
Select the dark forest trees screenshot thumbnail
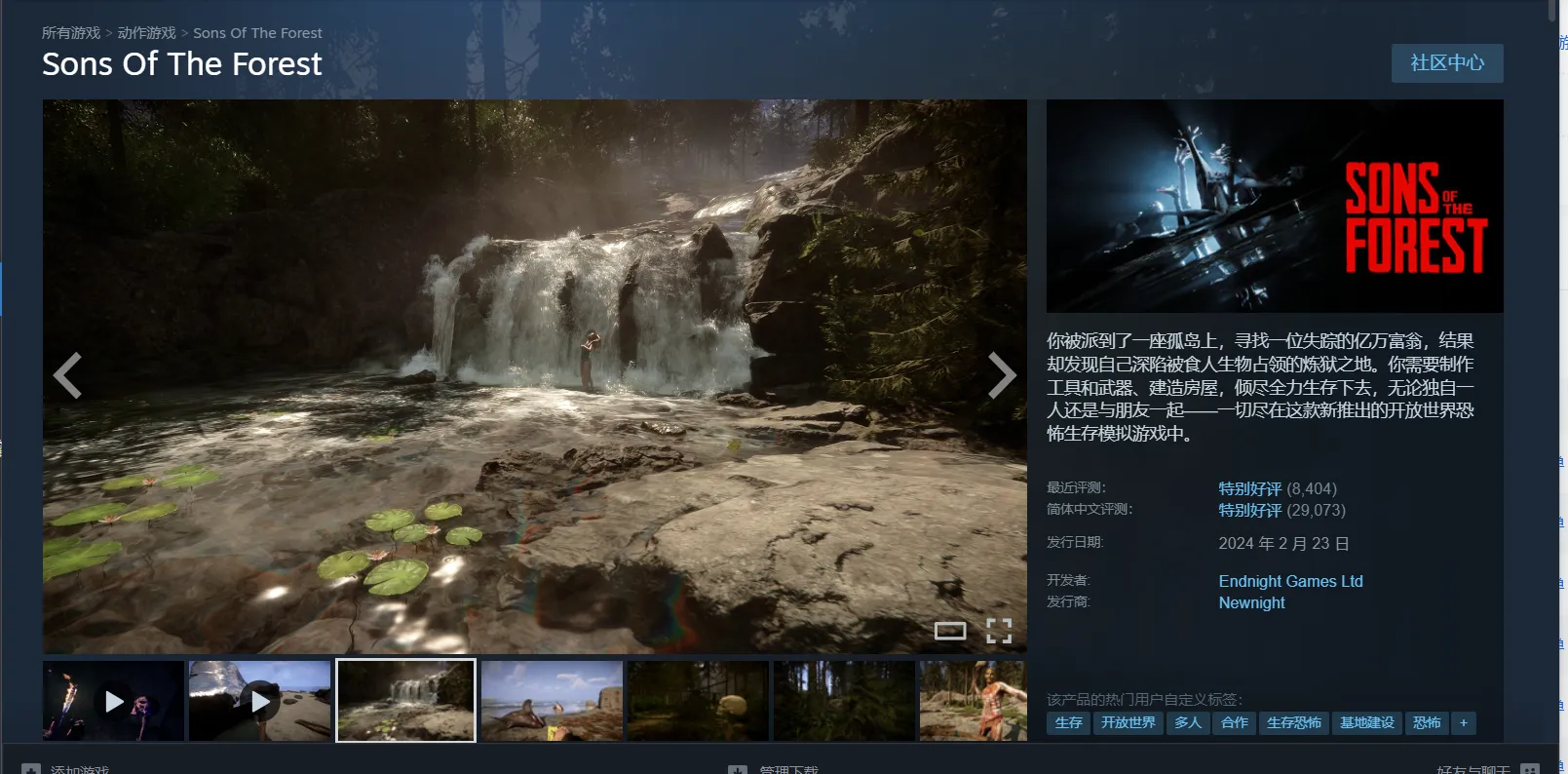tap(844, 701)
